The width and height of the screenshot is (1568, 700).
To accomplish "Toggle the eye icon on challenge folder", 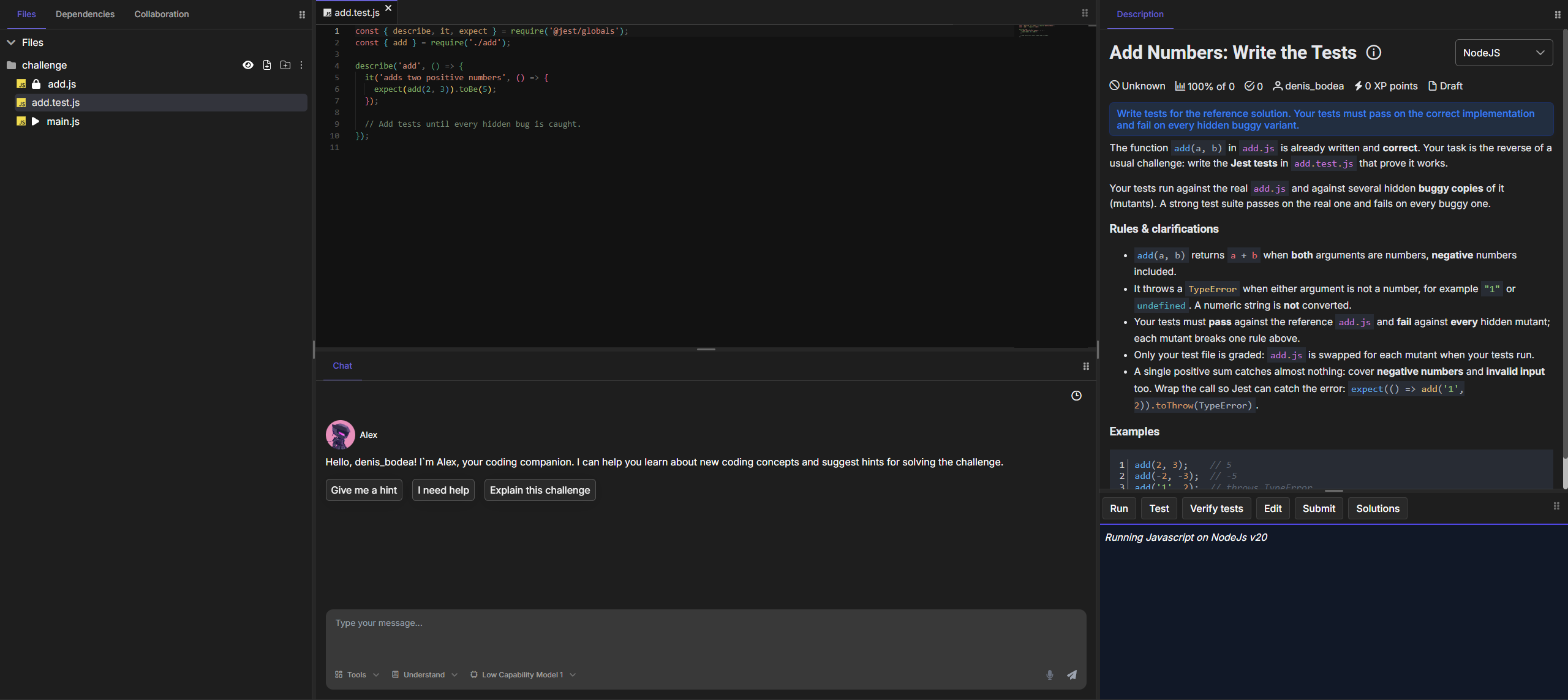I will pyautogui.click(x=248, y=65).
